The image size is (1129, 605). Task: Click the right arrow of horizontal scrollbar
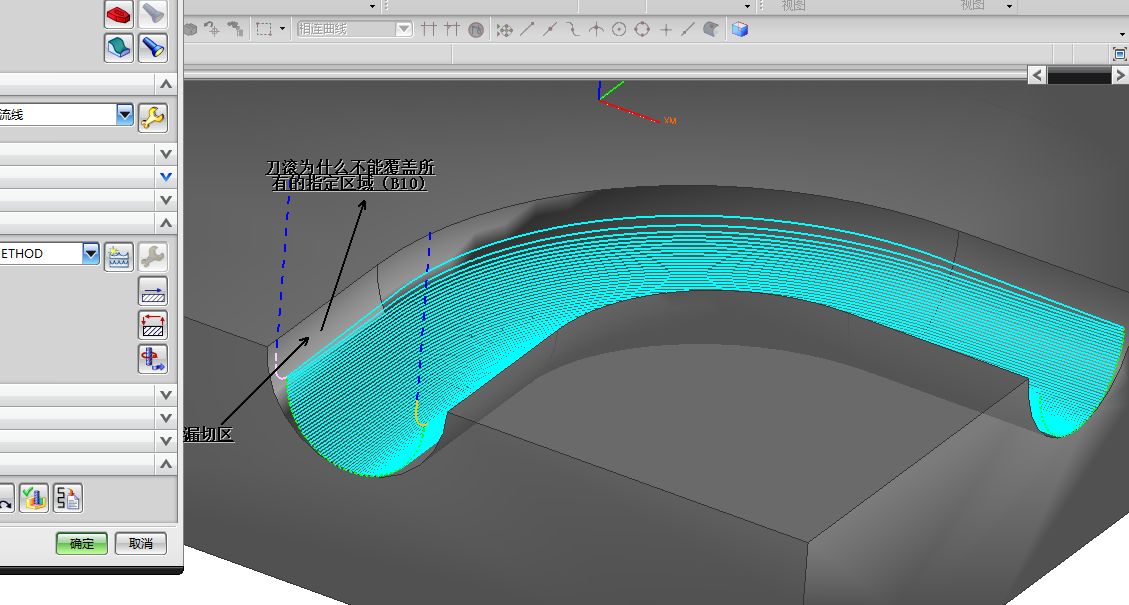click(1120, 76)
